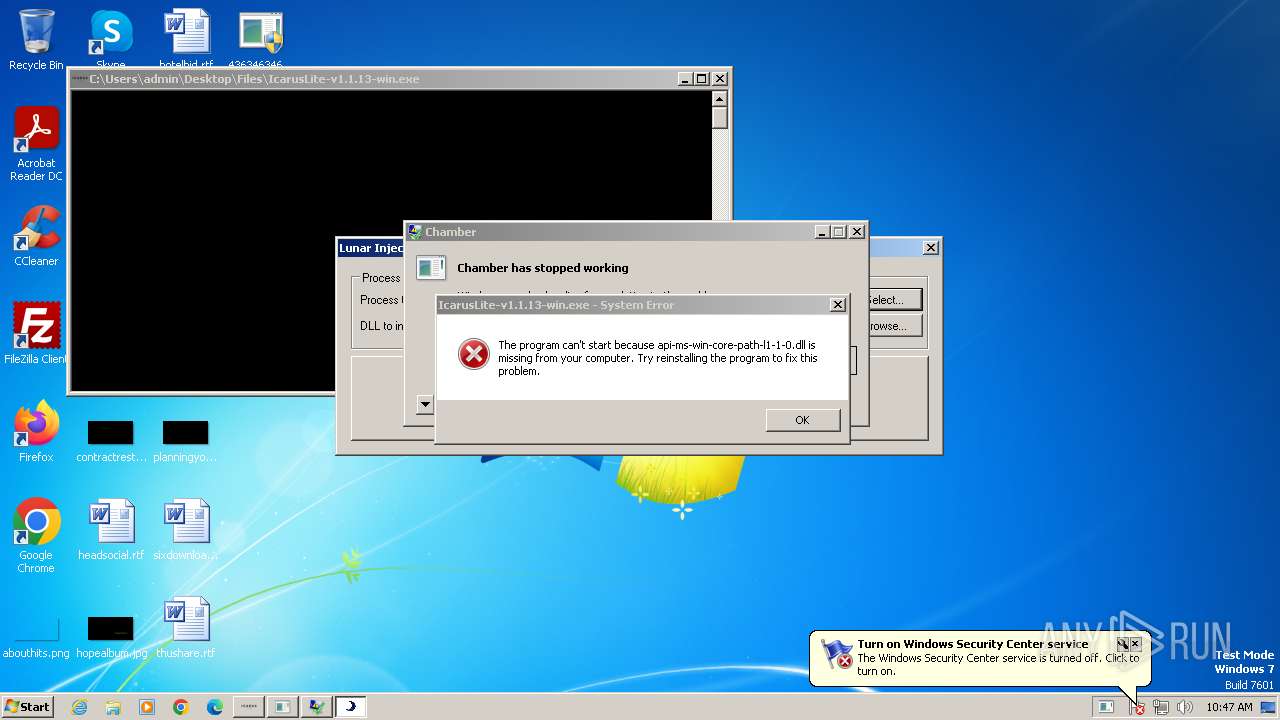Open the balloon notification options wrench
1280x720 pixels.
(1122, 644)
